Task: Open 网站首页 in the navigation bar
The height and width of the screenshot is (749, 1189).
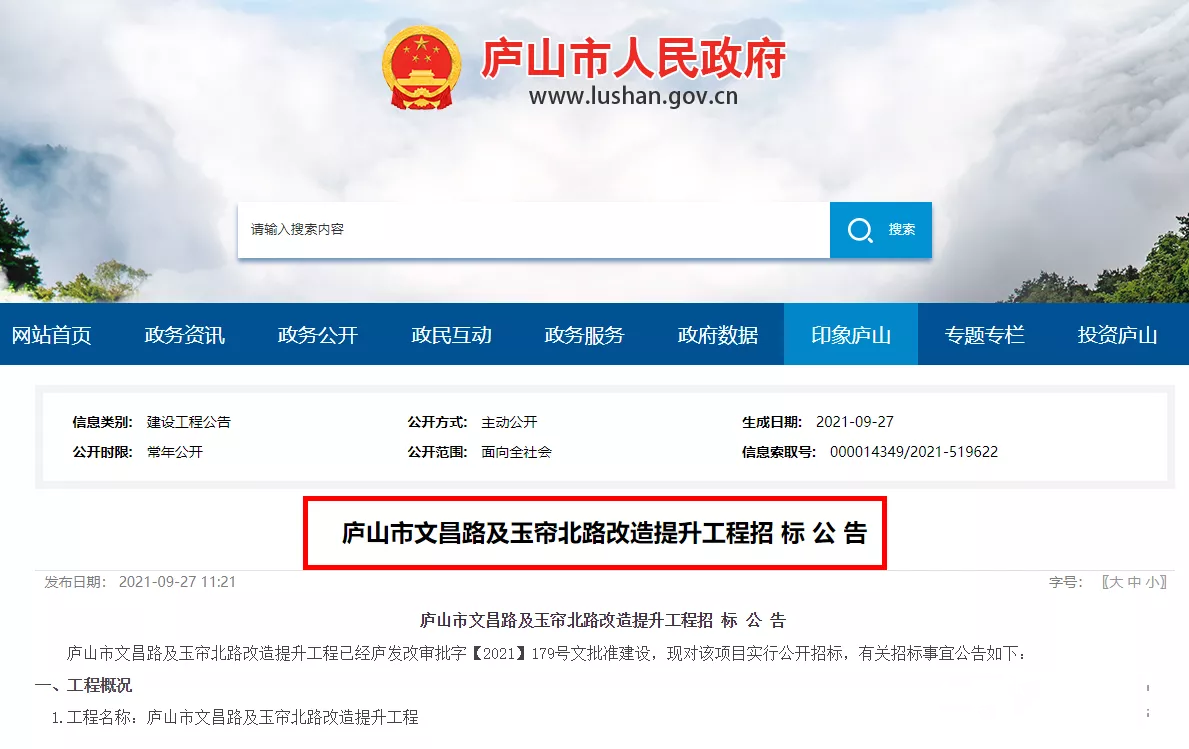Action: (x=52, y=334)
